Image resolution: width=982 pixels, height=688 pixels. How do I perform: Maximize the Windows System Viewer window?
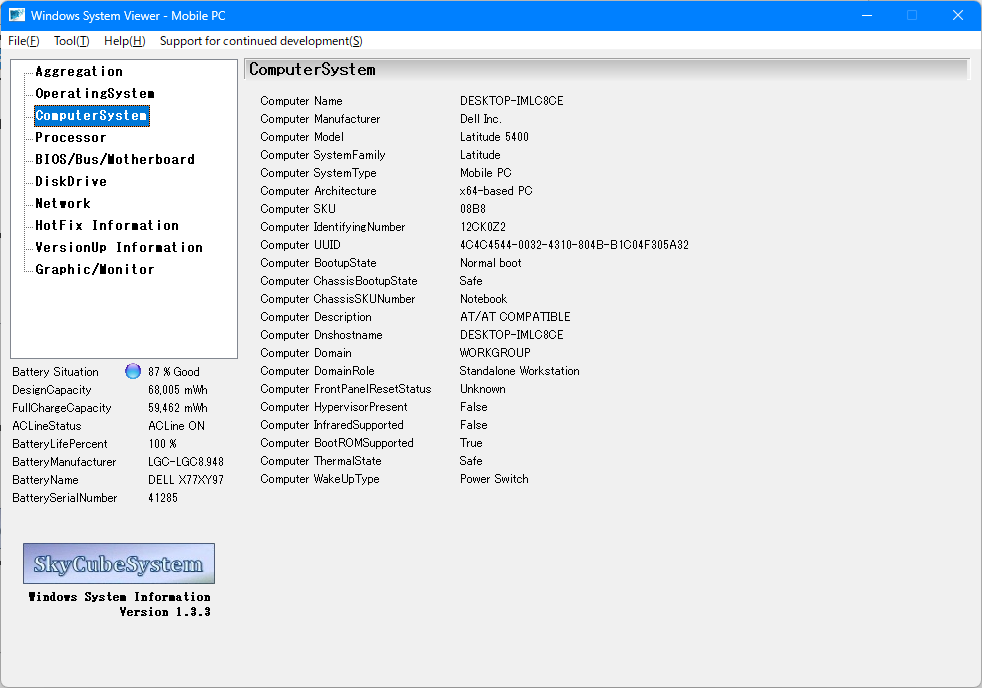coord(912,15)
